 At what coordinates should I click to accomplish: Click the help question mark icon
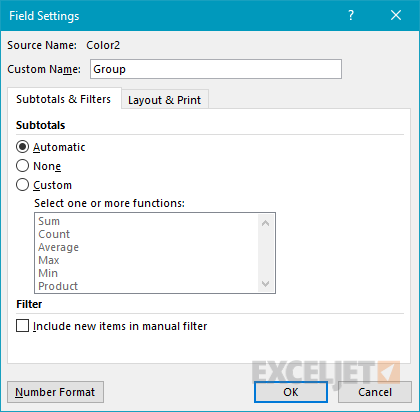(351, 15)
